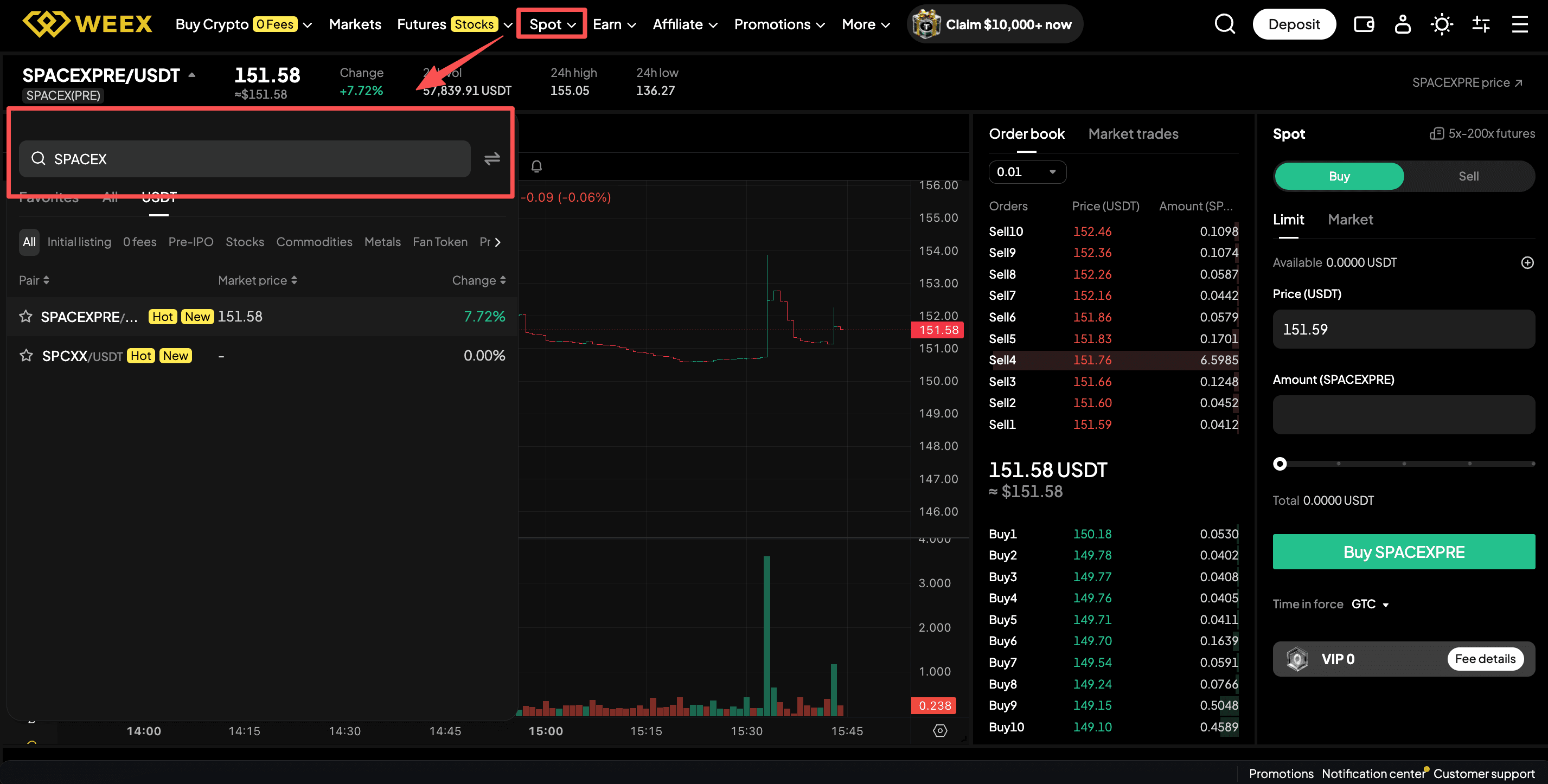
Task: Sort list by Change column arrows
Action: pos(502,280)
